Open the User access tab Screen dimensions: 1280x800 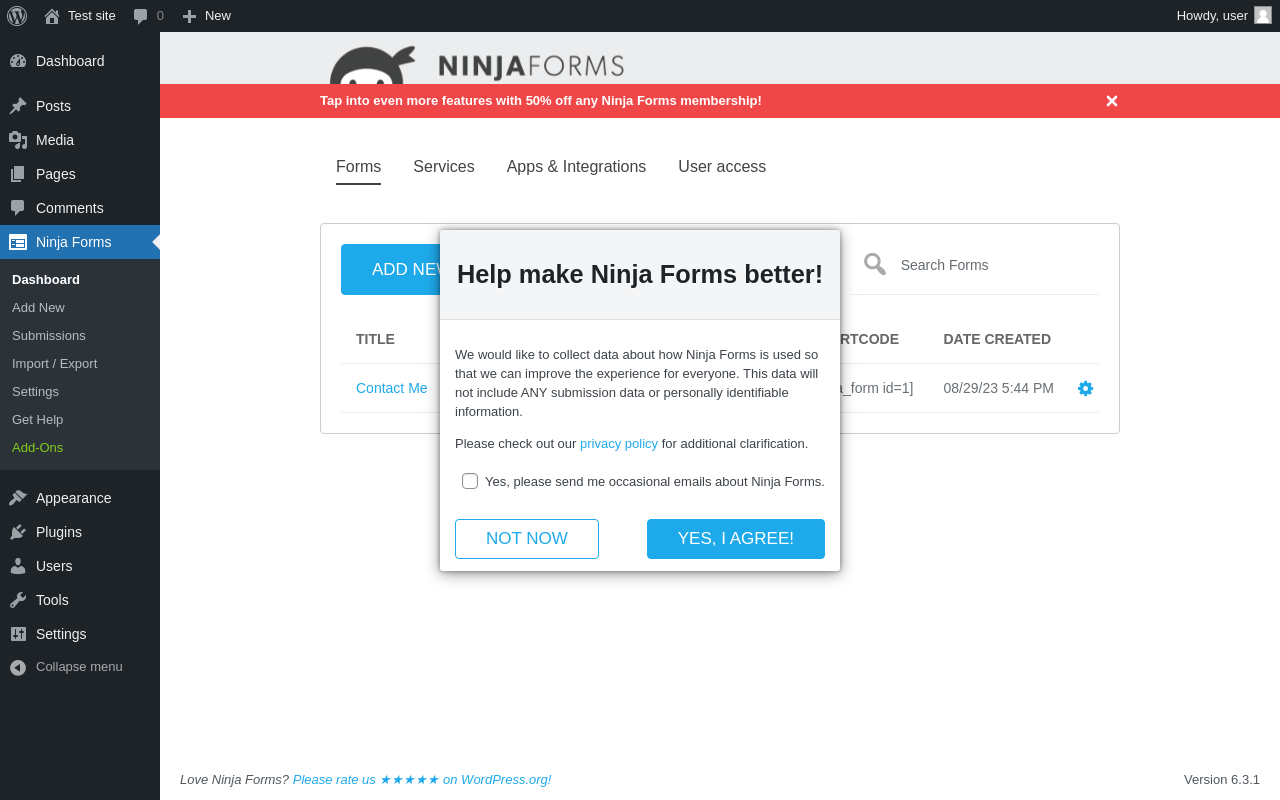coord(722,167)
